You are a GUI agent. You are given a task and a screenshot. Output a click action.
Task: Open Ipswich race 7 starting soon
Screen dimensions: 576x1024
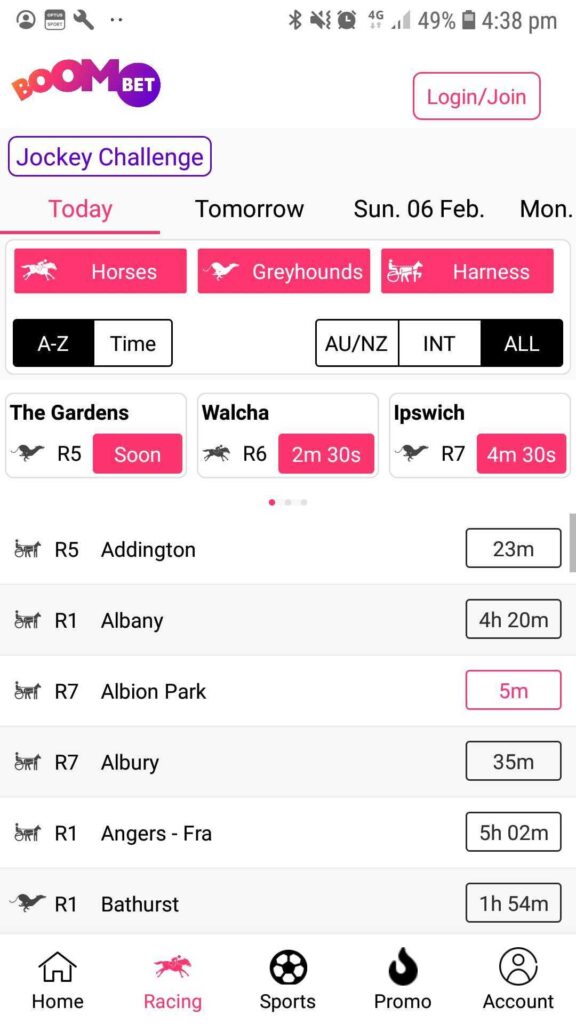(x=480, y=435)
